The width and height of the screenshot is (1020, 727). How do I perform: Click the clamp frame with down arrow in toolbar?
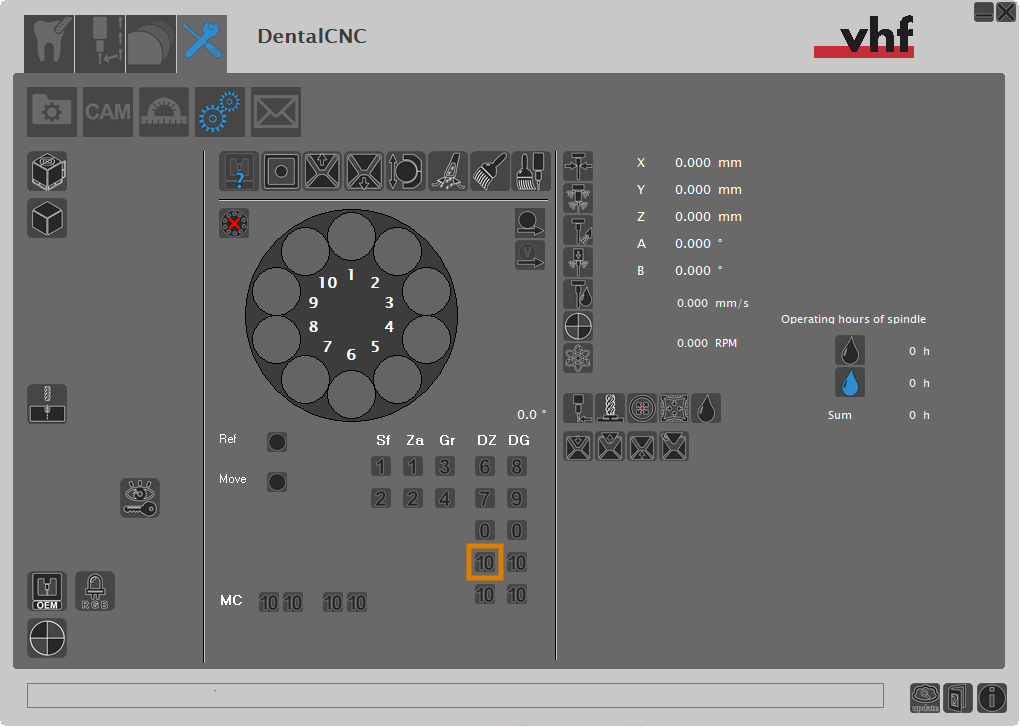[364, 171]
